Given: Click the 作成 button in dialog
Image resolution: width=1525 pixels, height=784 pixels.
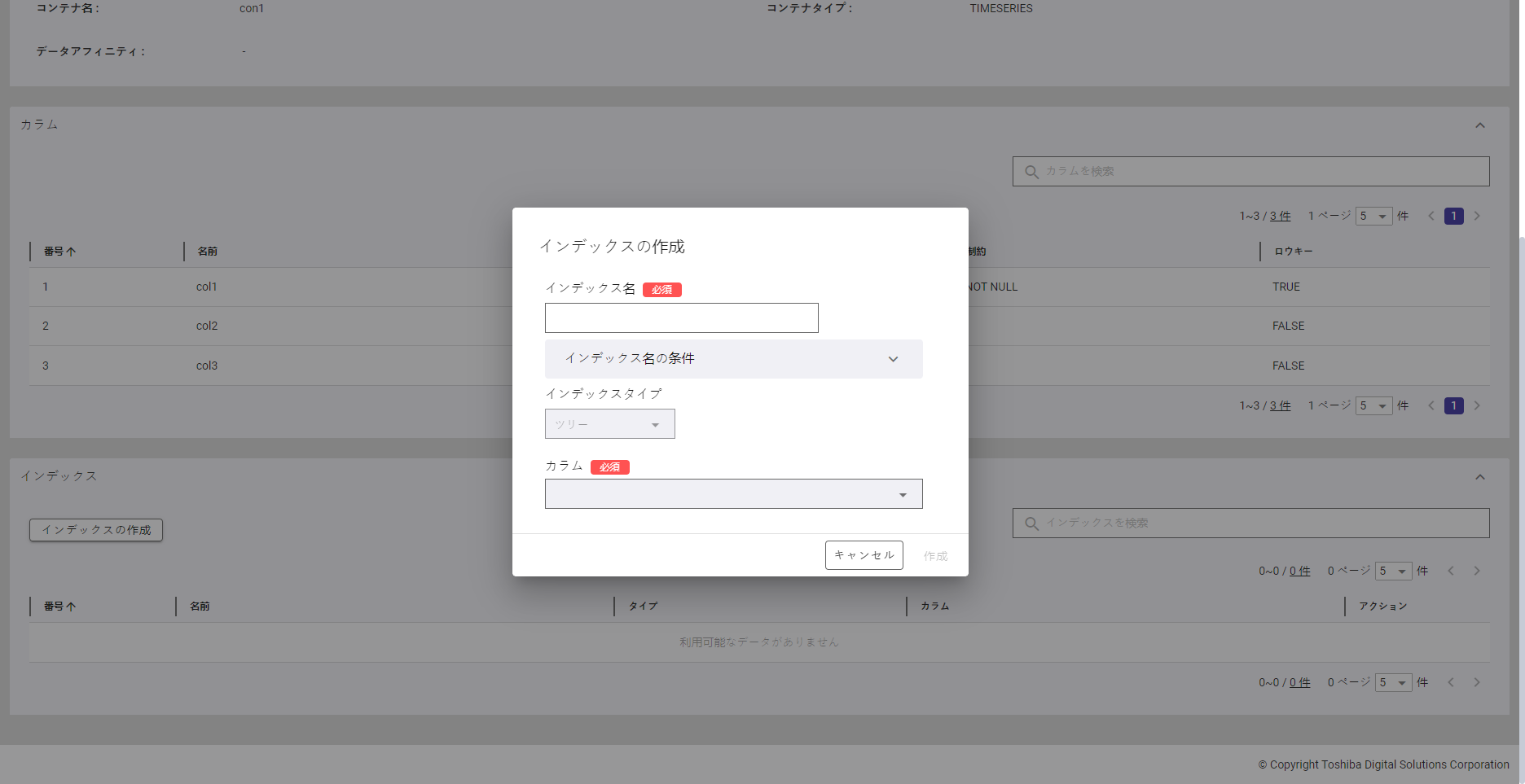Looking at the screenshot, I should point(935,556).
